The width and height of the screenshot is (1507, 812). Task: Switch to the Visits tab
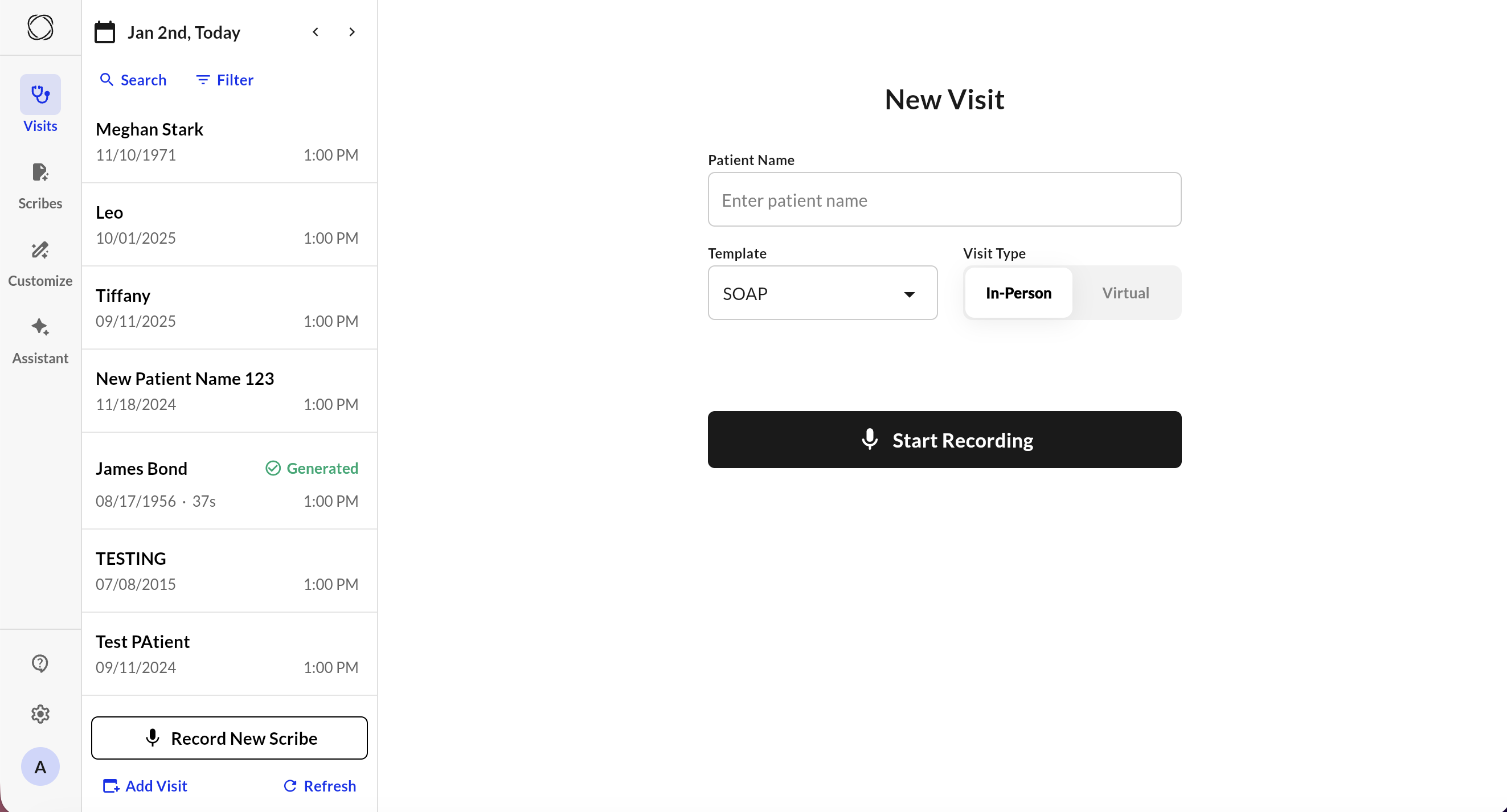pos(40,104)
